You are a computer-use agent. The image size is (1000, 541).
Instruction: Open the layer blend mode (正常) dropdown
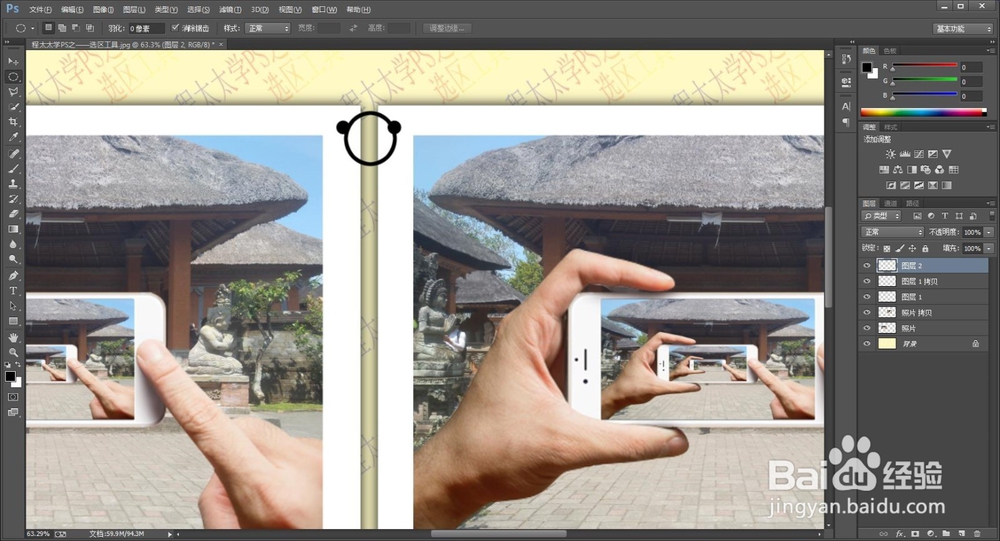(x=892, y=232)
